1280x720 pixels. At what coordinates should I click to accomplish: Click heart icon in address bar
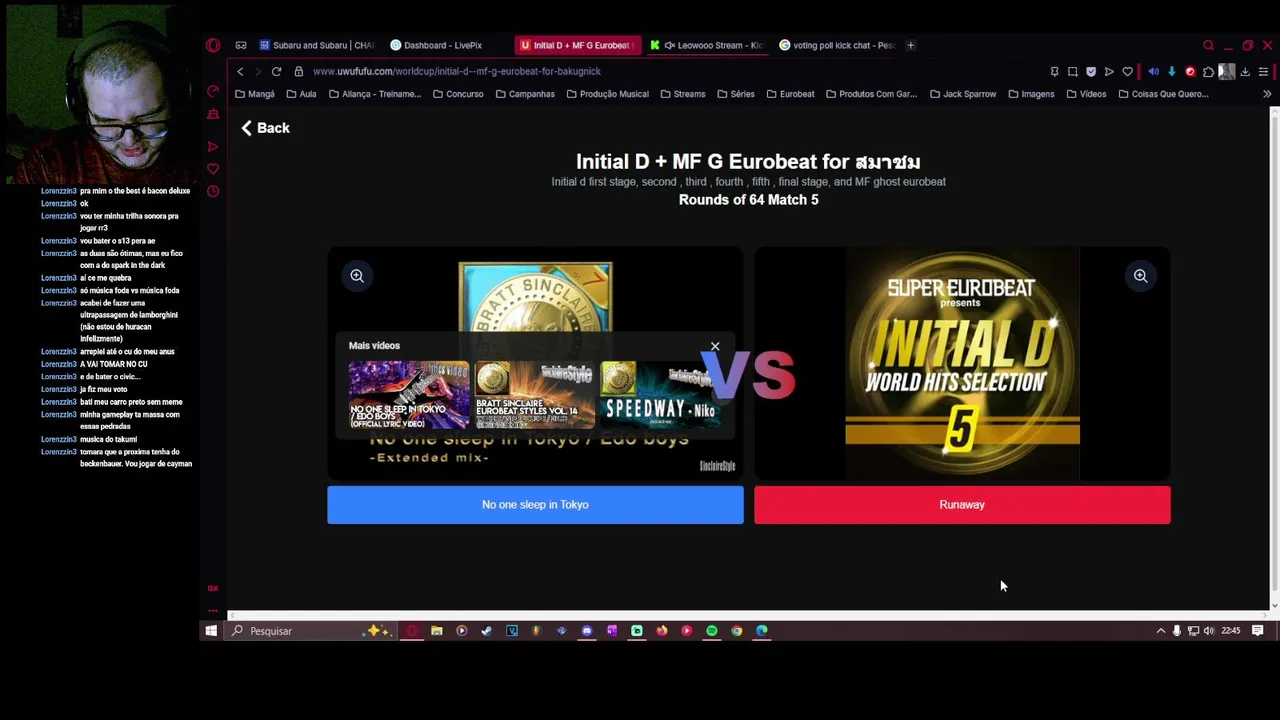1128,71
